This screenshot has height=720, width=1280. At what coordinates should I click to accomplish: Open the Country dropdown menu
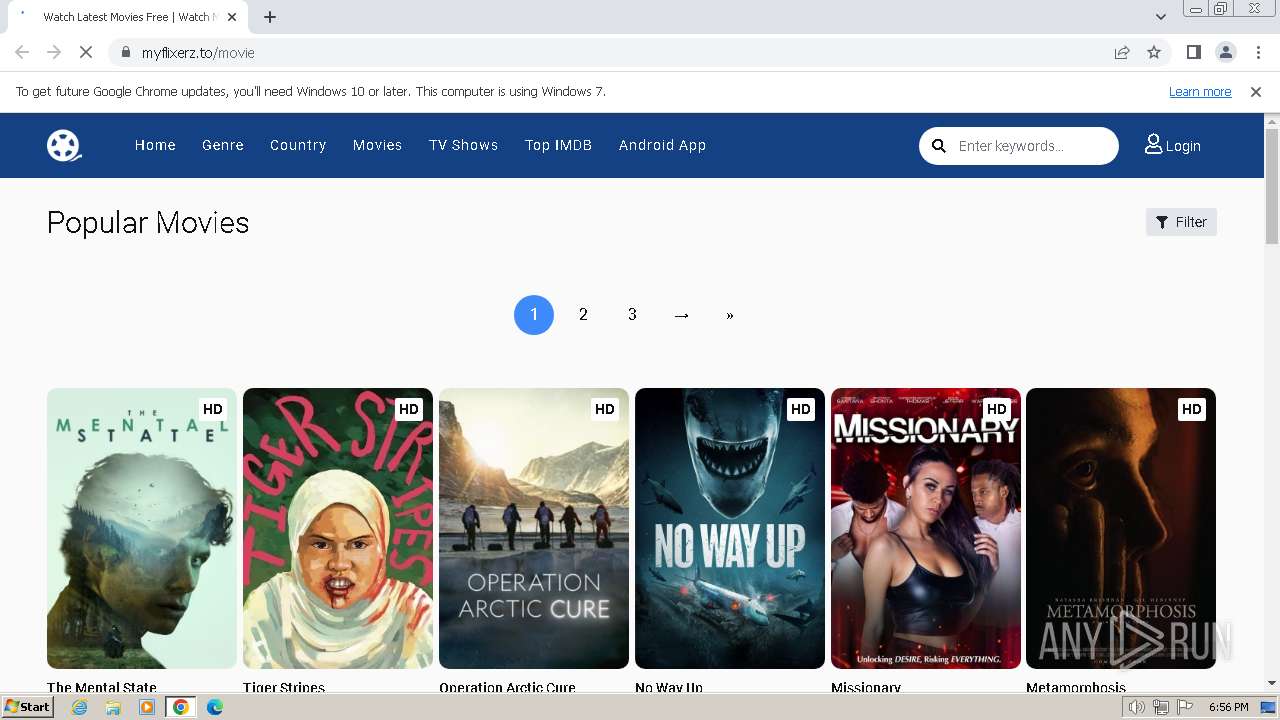coord(298,145)
